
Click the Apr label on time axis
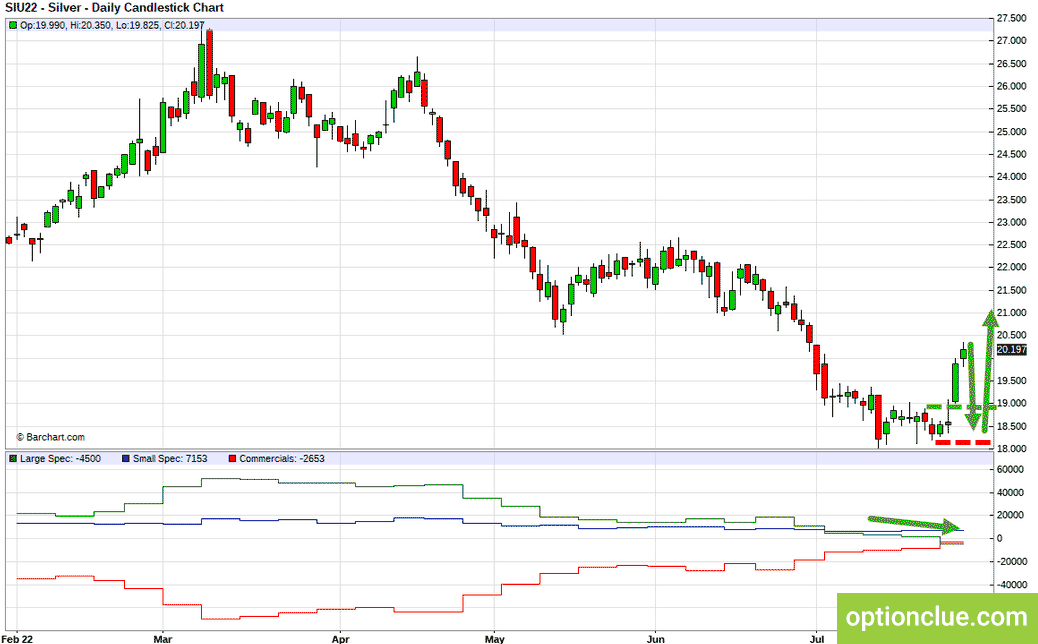tap(340, 639)
